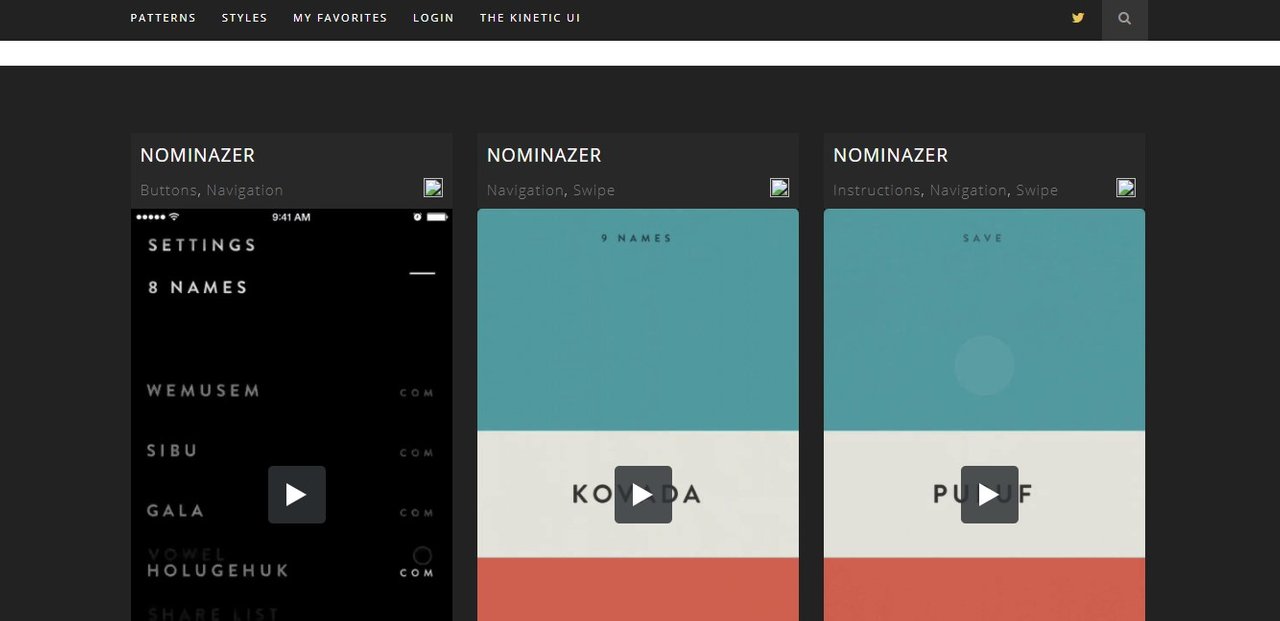Visit THE KINETIC UI page
The image size is (1280, 621).
(x=530, y=17)
